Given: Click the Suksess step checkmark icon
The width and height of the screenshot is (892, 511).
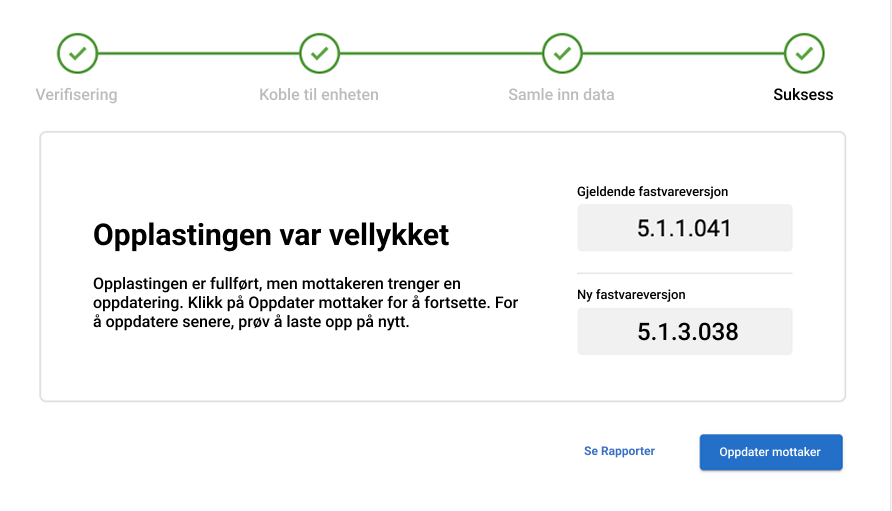Looking at the screenshot, I should 804,53.
